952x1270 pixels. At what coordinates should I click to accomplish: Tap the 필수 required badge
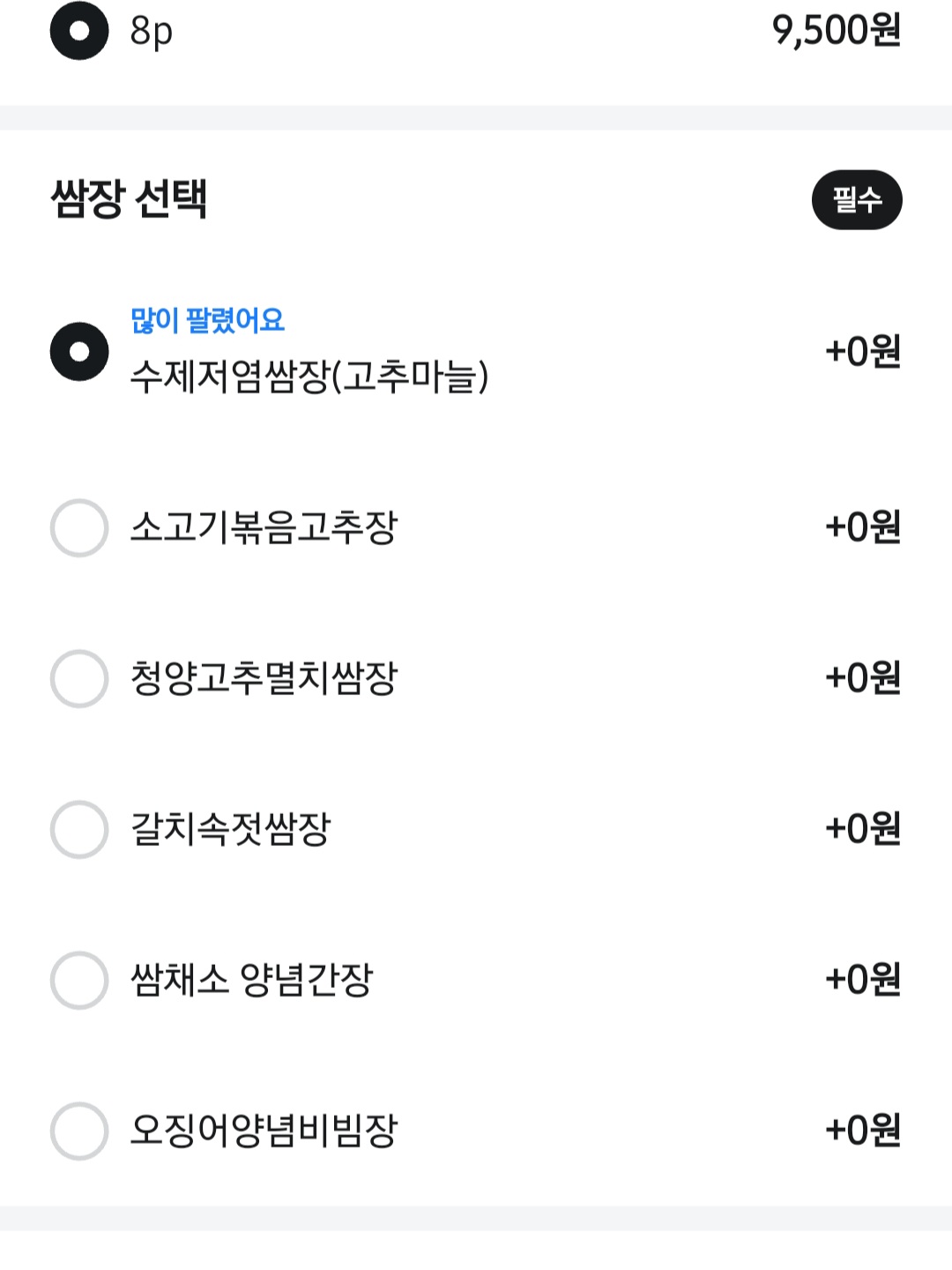coord(857,200)
